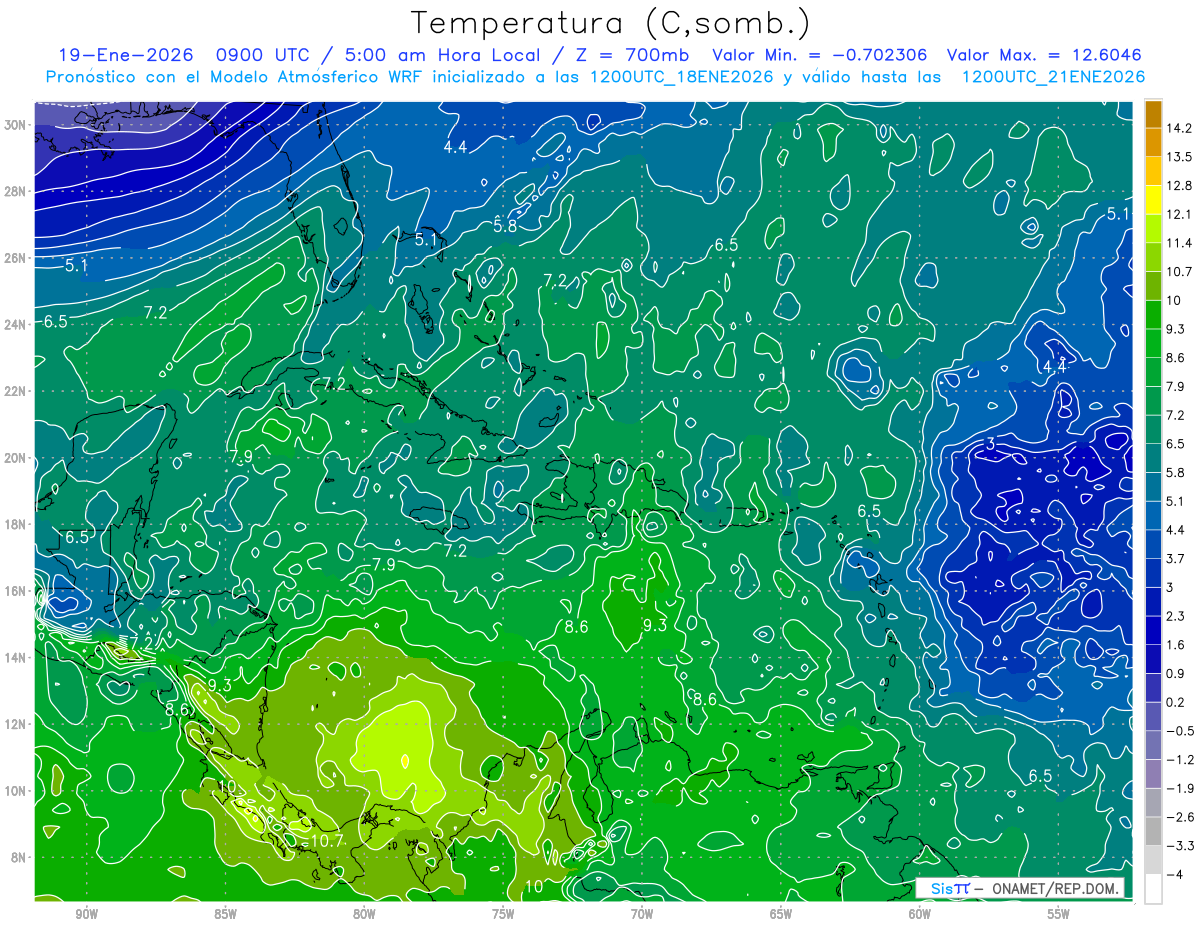Click the "12.1" value on the color scale
This screenshot has width=1200, height=927.
1179,214
